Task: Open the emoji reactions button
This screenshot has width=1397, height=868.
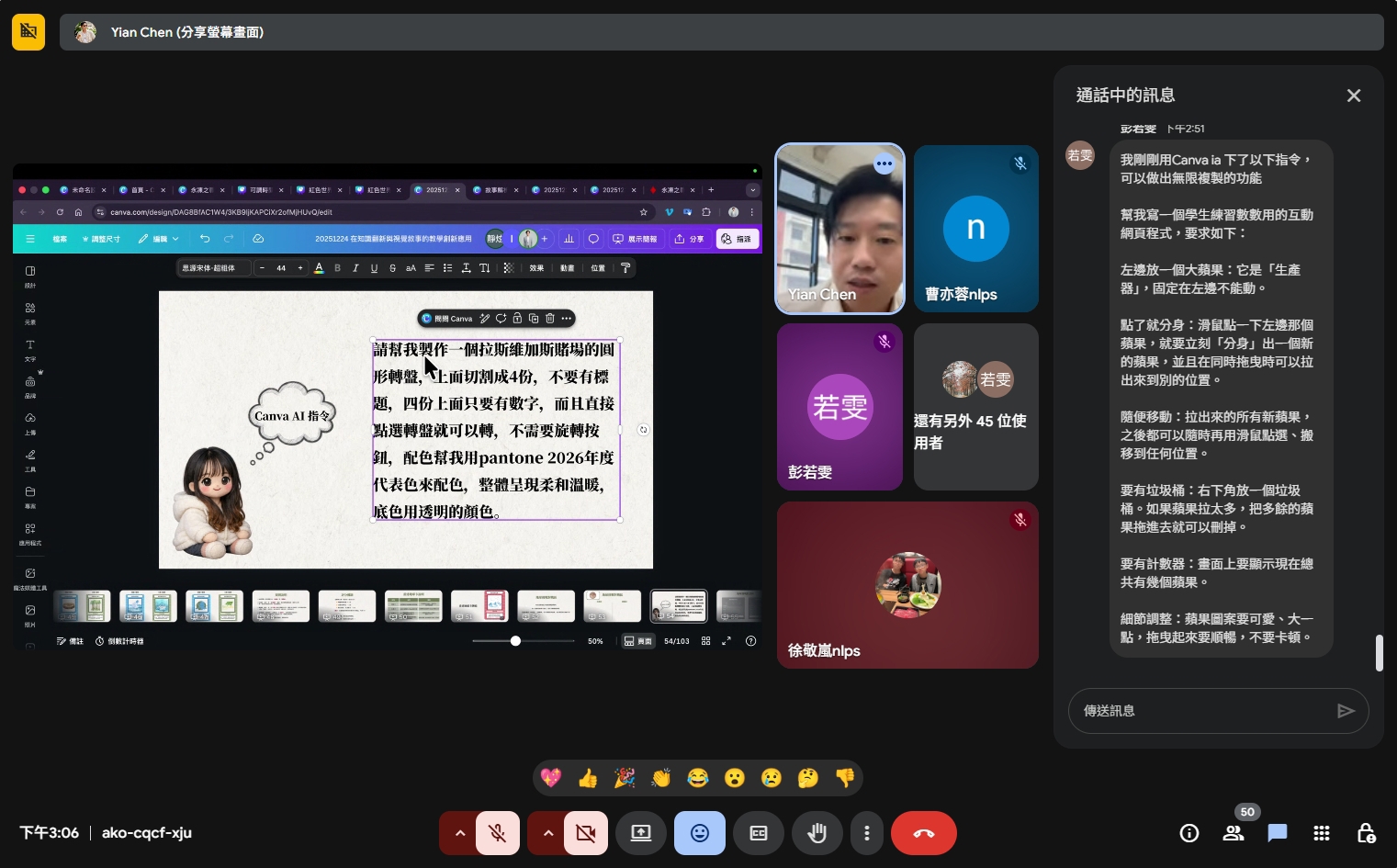Action: [699, 833]
